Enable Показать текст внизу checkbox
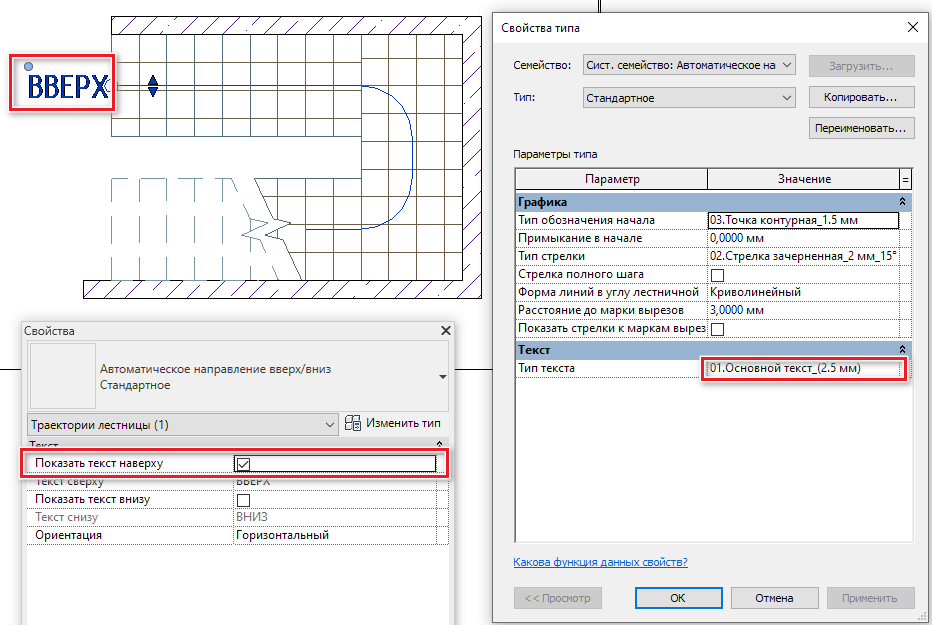The height and width of the screenshot is (625, 932). coord(243,500)
